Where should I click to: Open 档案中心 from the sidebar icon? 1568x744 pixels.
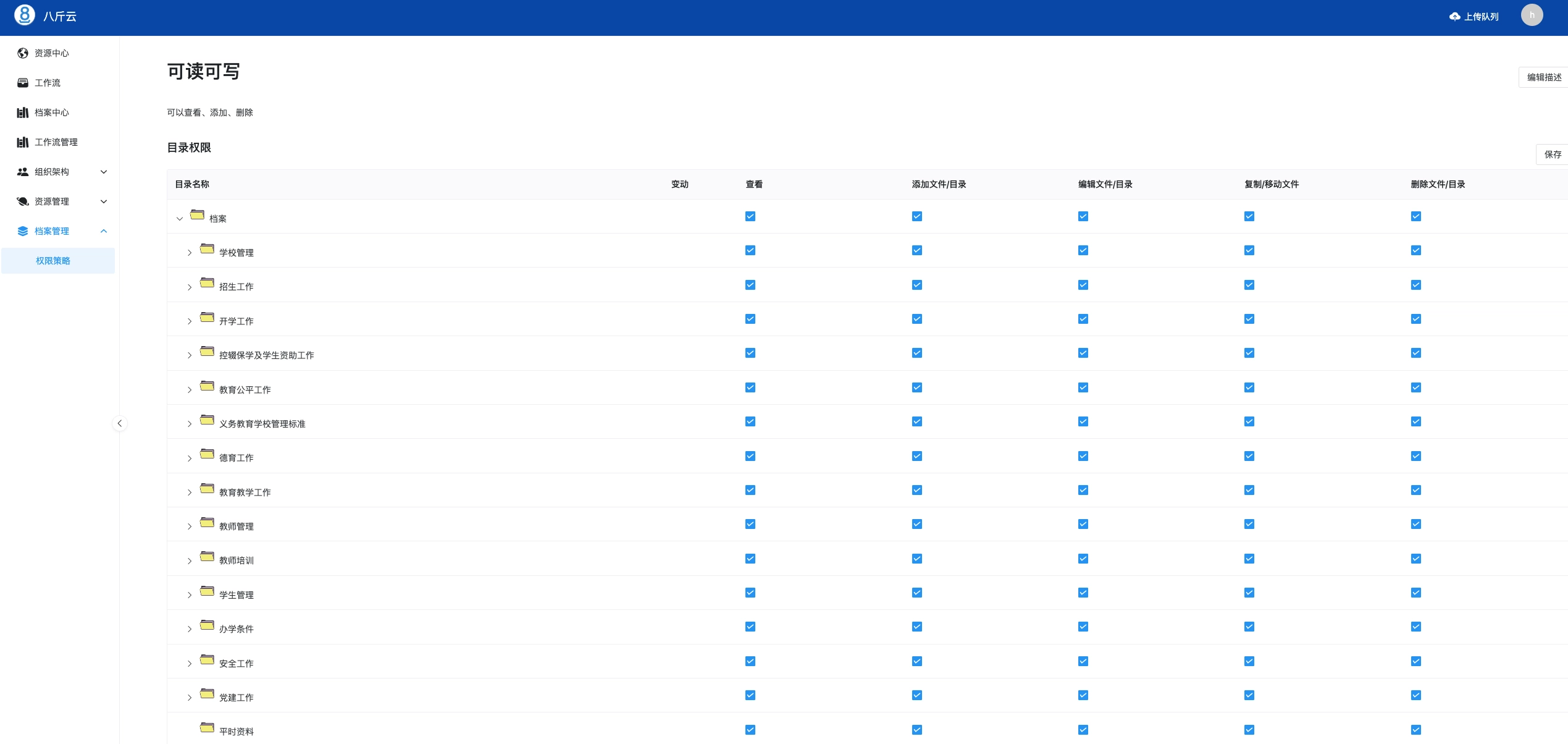(x=23, y=112)
